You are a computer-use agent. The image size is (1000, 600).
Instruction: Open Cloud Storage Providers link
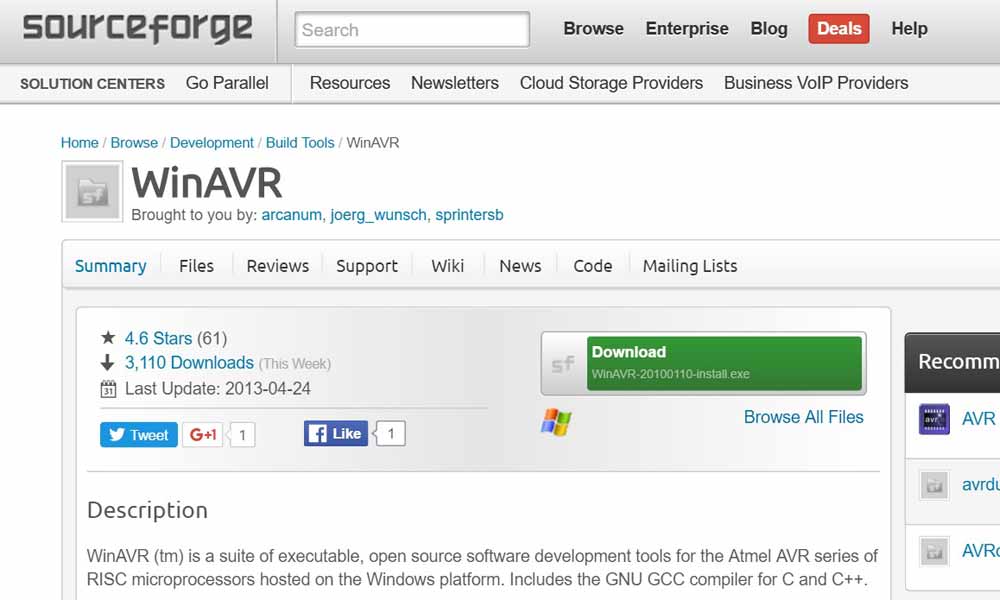click(611, 83)
